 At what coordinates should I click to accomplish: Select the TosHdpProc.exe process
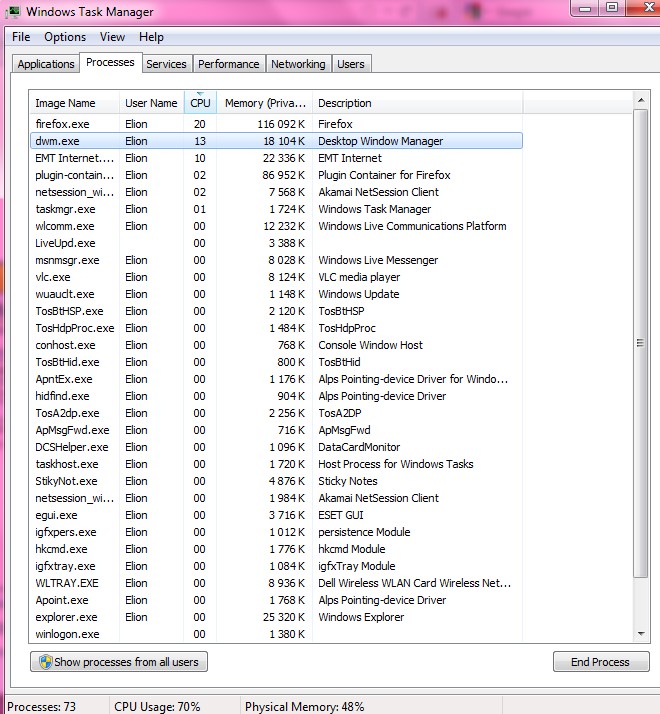click(276, 328)
